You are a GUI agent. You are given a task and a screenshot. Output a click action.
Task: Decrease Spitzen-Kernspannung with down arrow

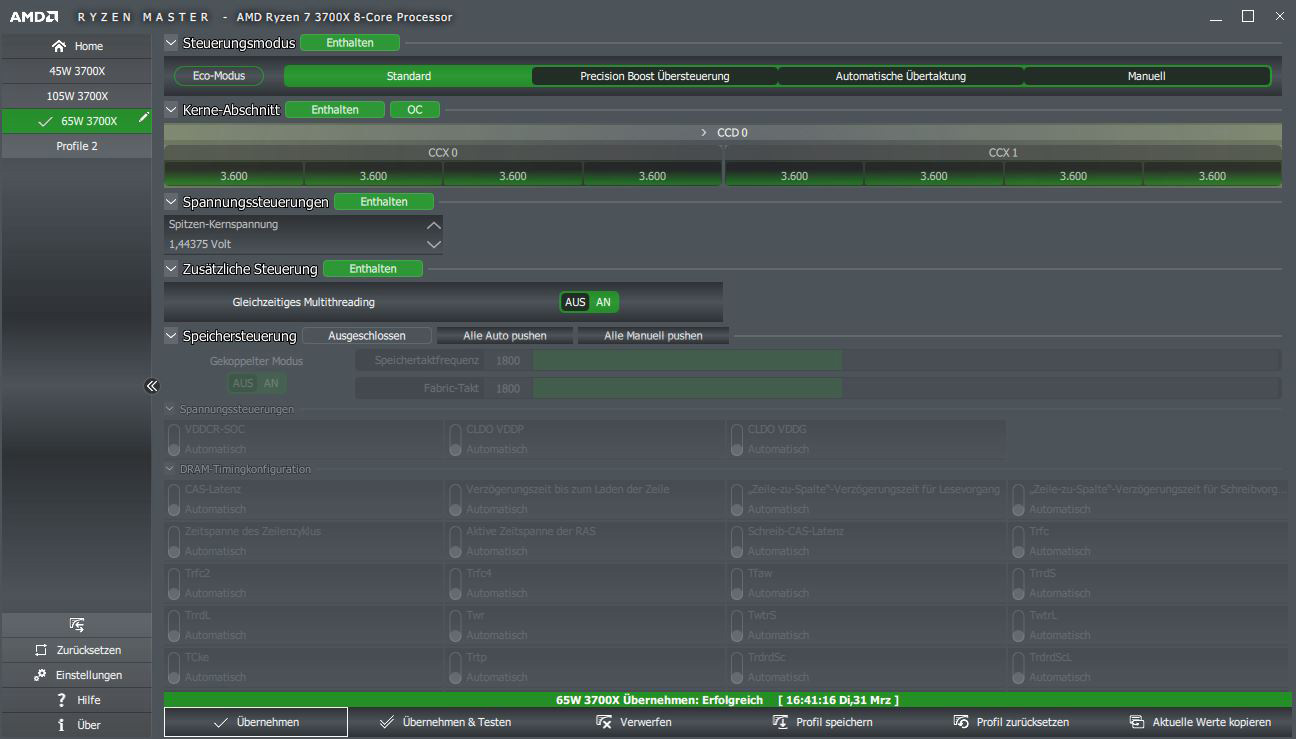pyautogui.click(x=434, y=244)
